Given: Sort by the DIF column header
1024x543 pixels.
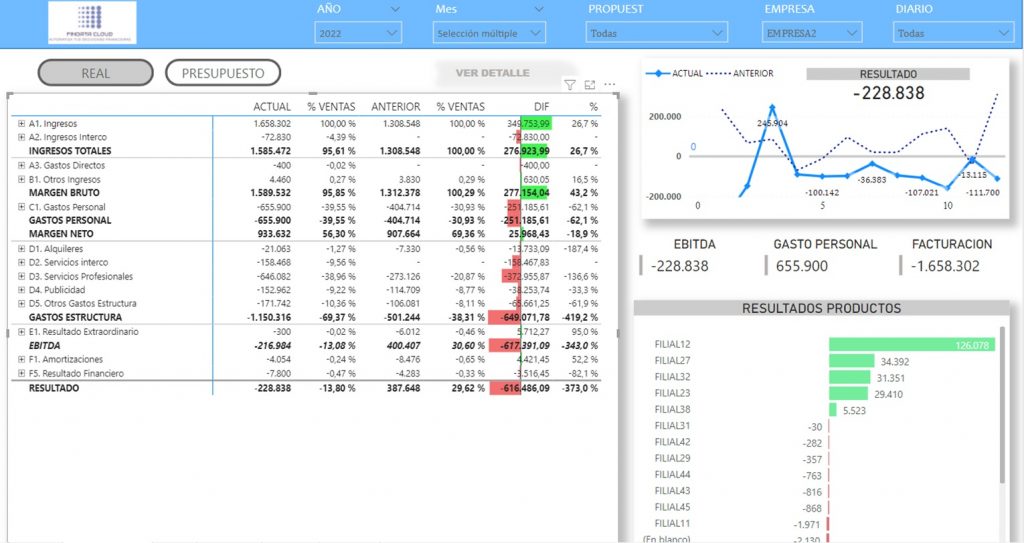Looking at the screenshot, I should point(541,106).
